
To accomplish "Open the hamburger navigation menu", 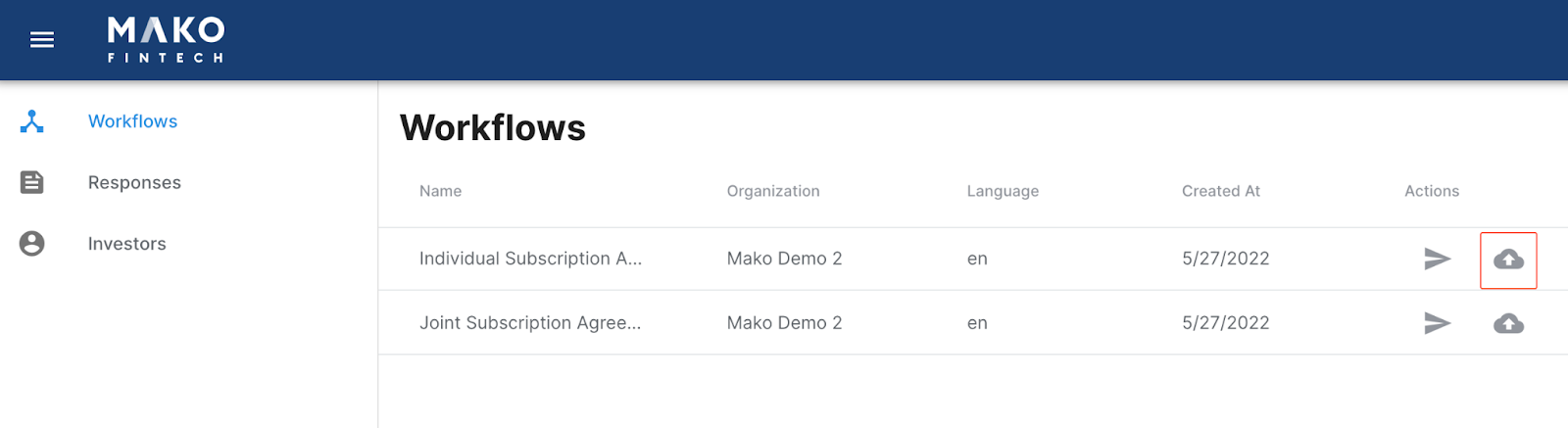I will [42, 40].
